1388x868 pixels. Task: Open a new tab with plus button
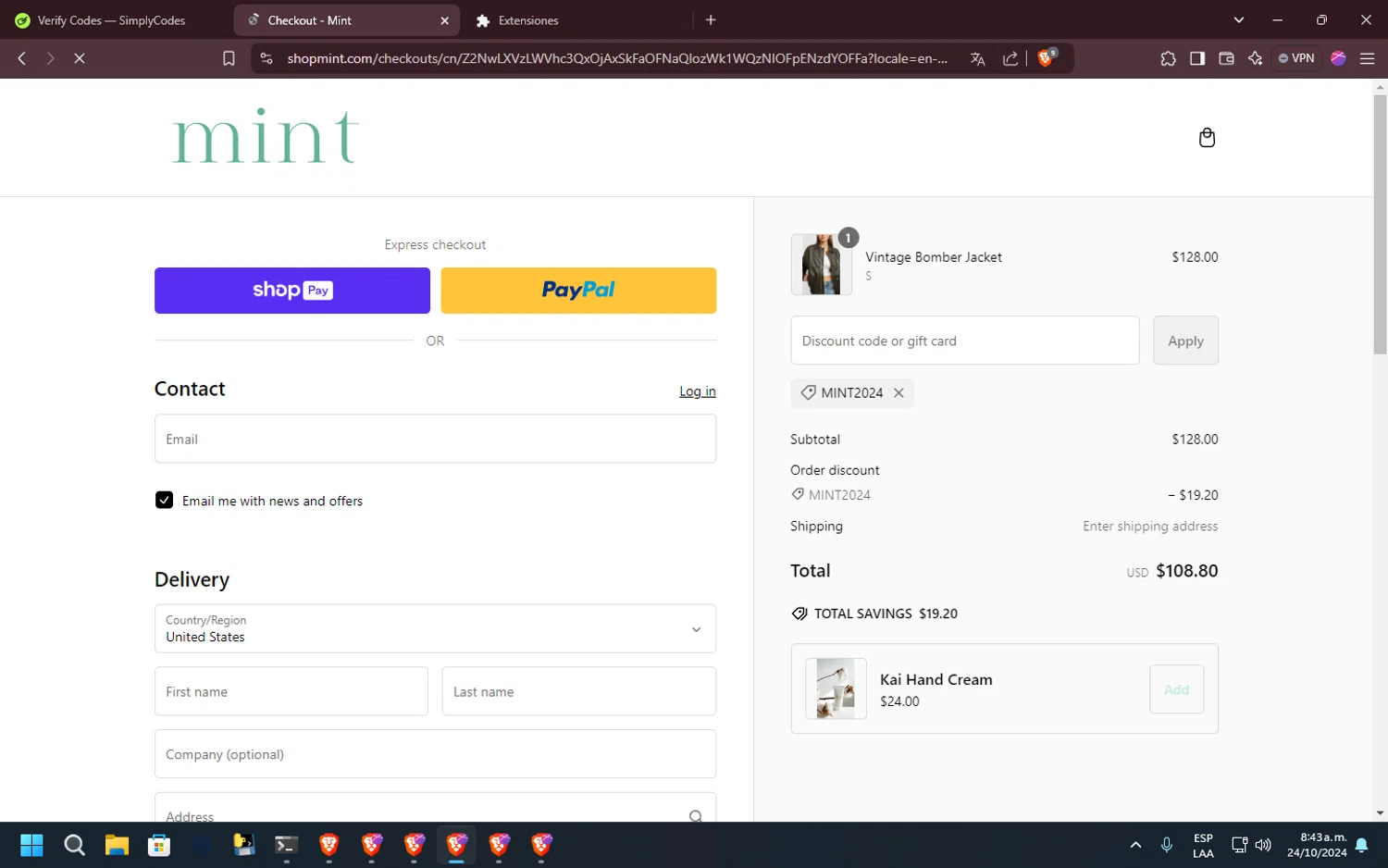click(711, 19)
